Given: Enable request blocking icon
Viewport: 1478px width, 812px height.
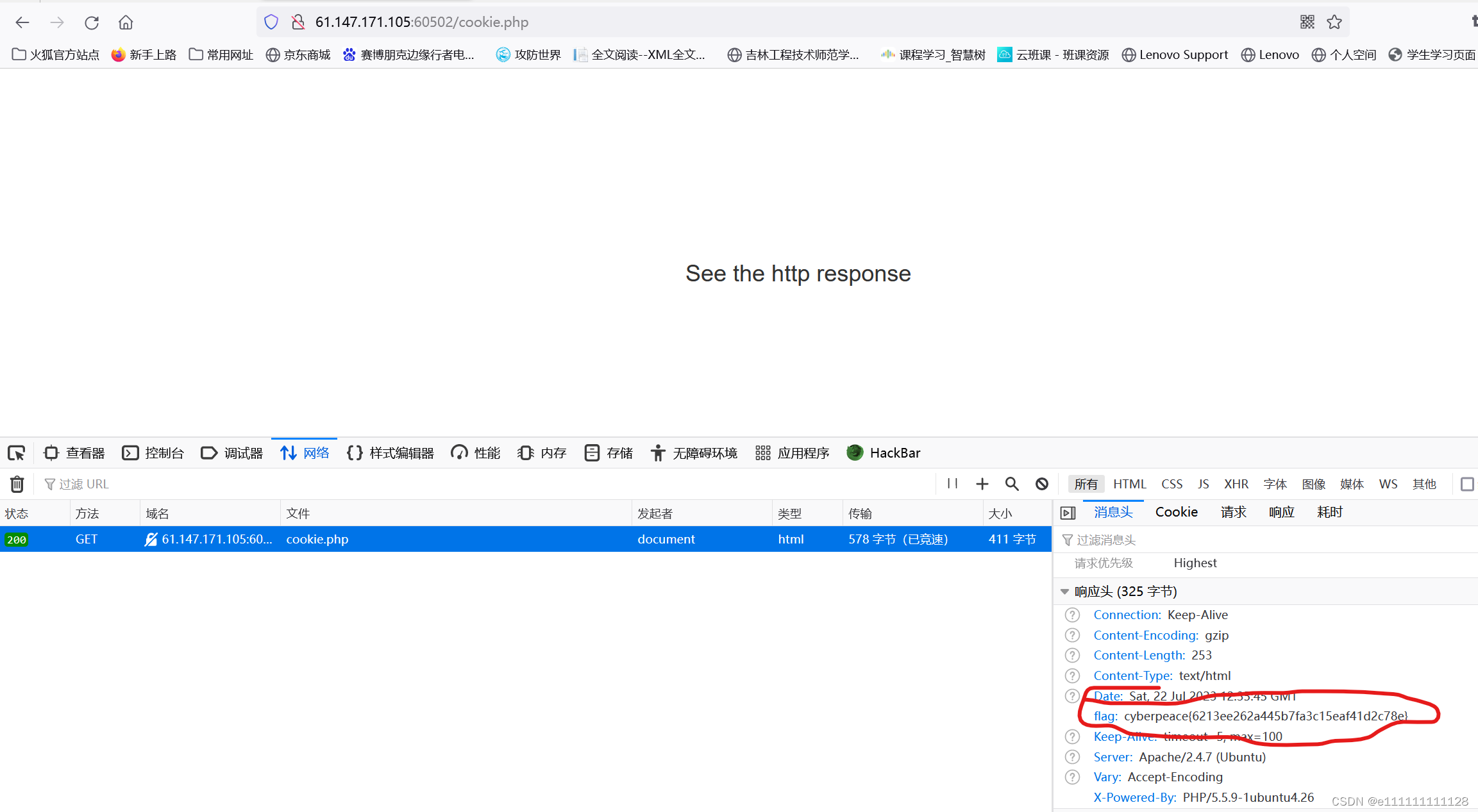Looking at the screenshot, I should [x=1041, y=484].
